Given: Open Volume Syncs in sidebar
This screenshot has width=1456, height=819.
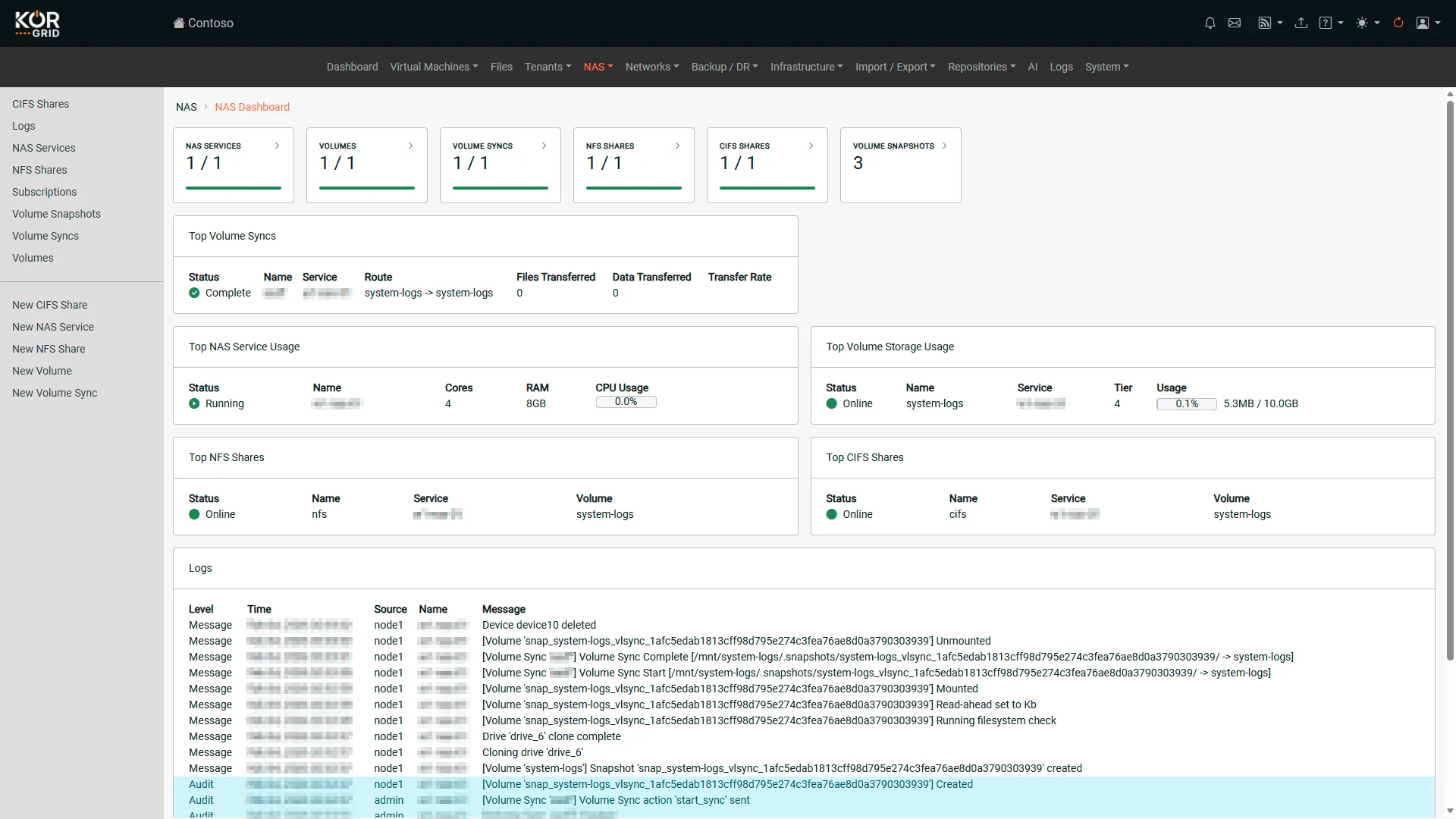Looking at the screenshot, I should pyautogui.click(x=45, y=236).
